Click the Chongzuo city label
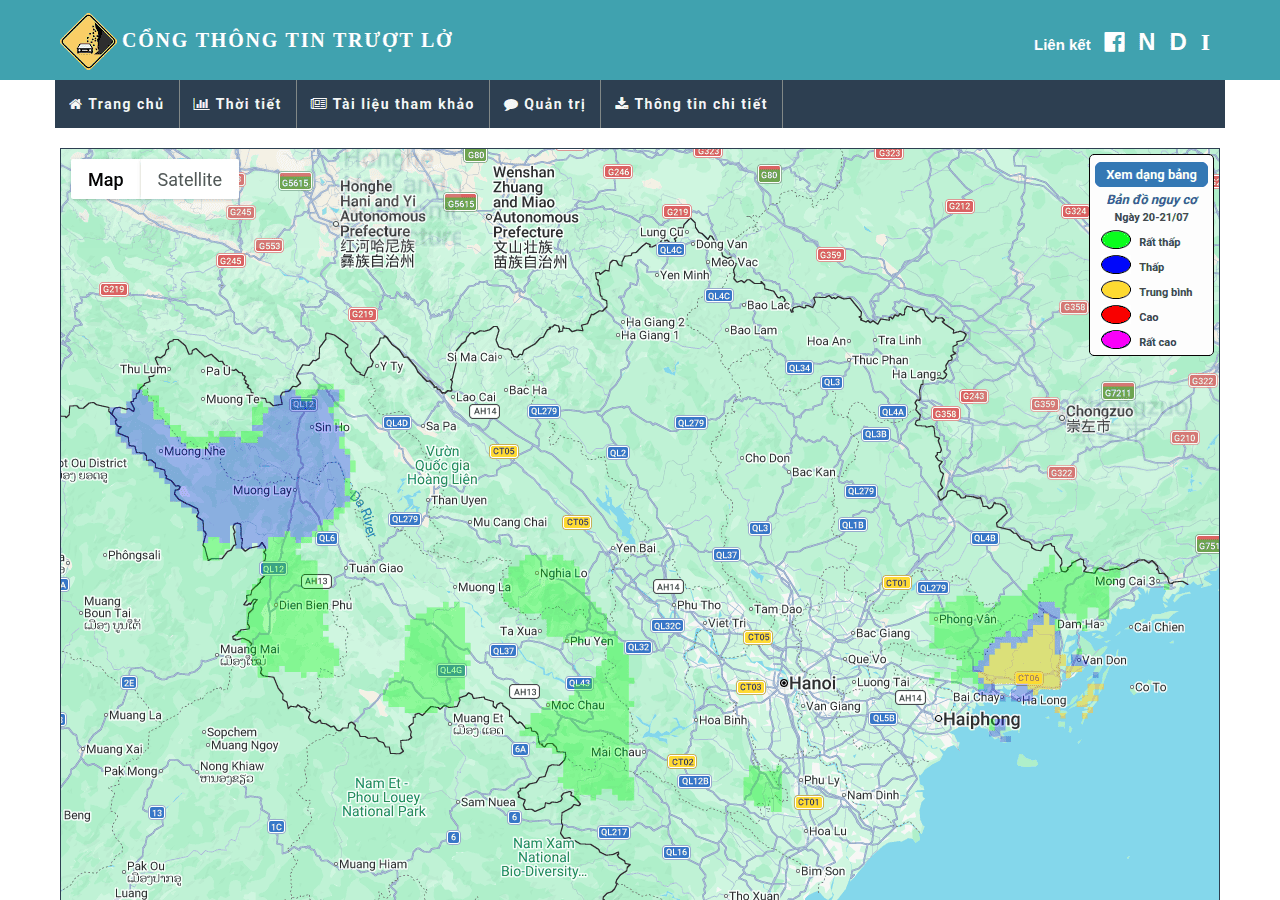The width and height of the screenshot is (1280, 900). (1100, 411)
